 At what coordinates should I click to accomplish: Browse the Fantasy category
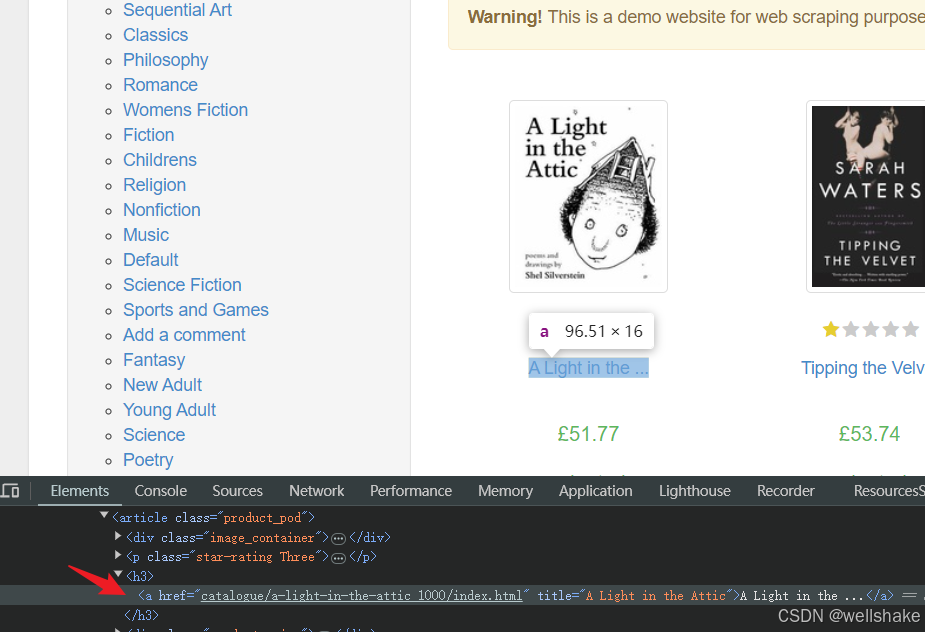153,360
